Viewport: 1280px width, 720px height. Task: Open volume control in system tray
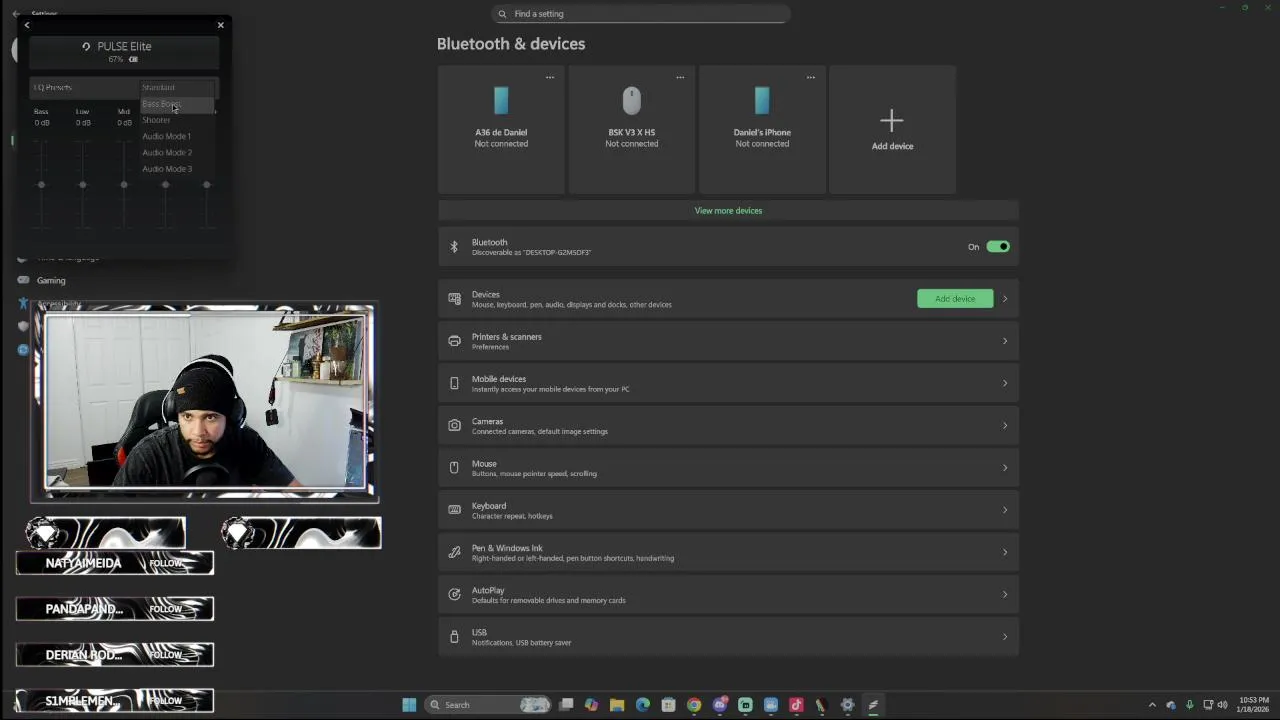pyautogui.click(x=1222, y=705)
